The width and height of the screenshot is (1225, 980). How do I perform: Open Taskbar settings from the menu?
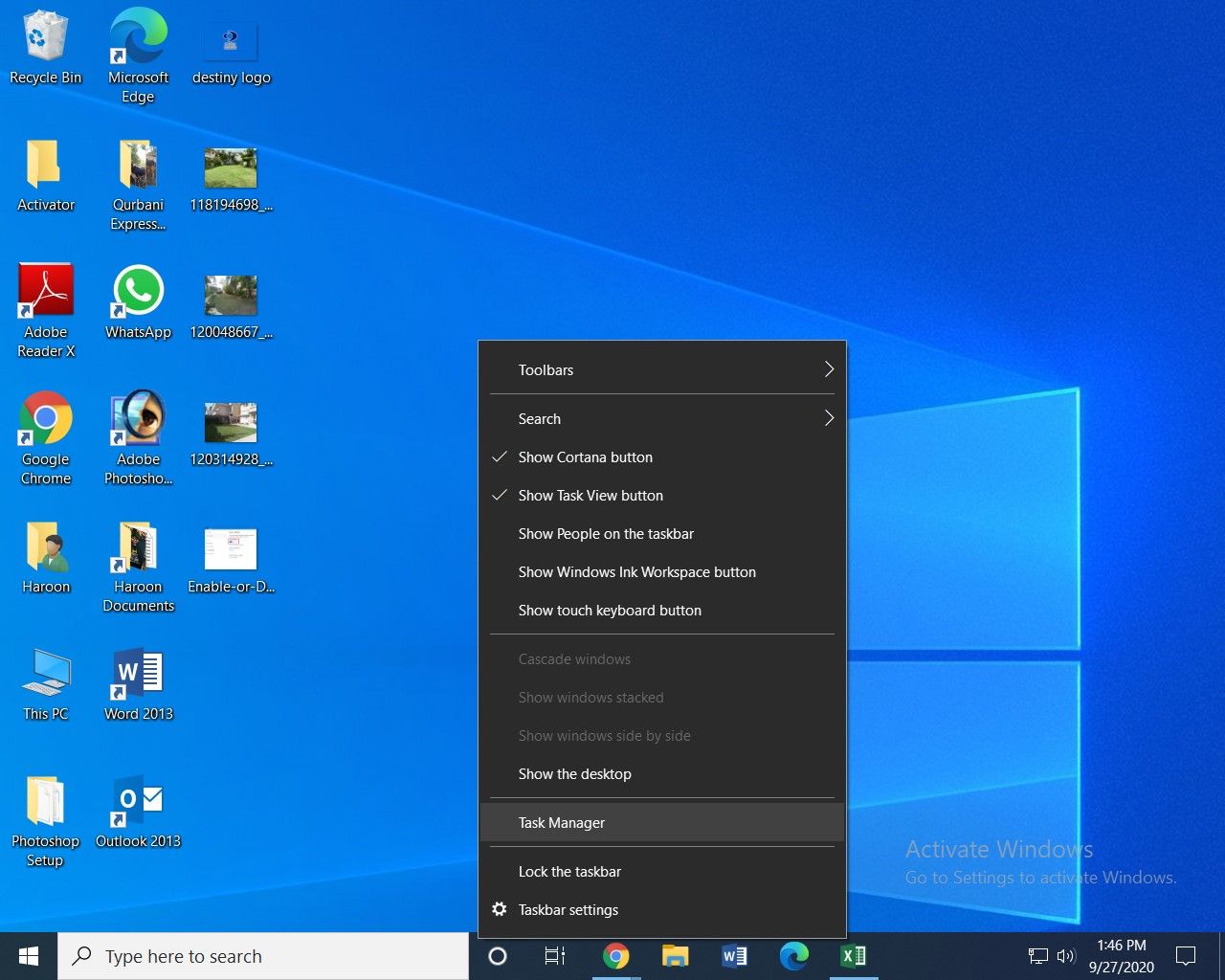(x=662, y=910)
